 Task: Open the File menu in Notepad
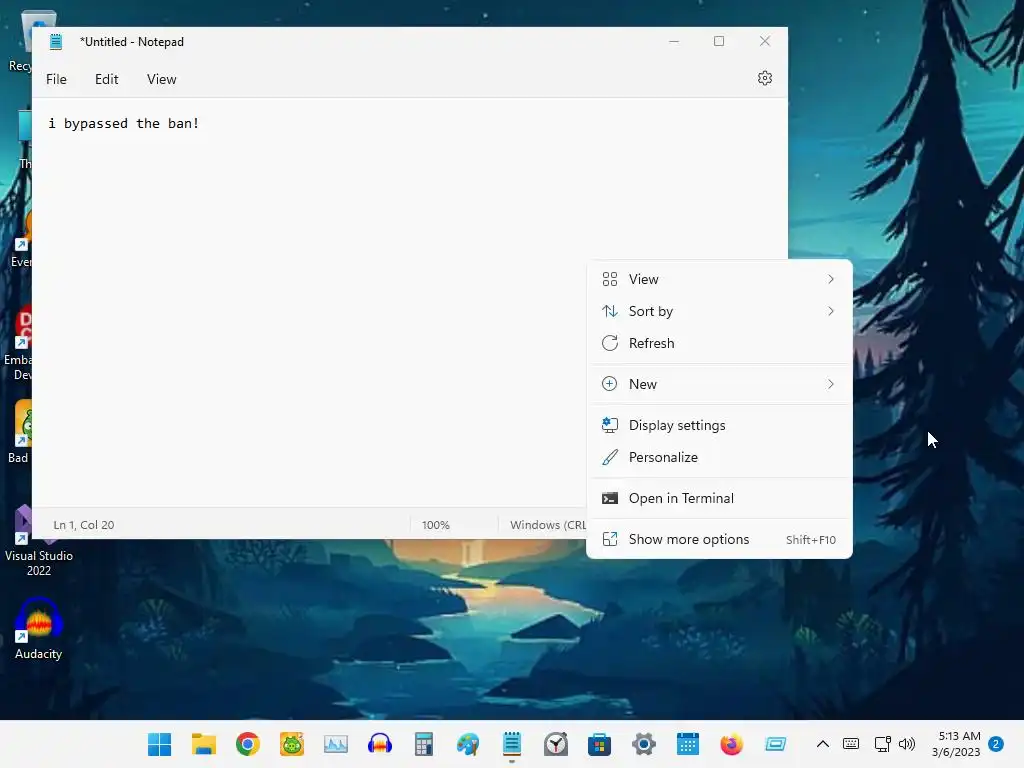(x=56, y=79)
